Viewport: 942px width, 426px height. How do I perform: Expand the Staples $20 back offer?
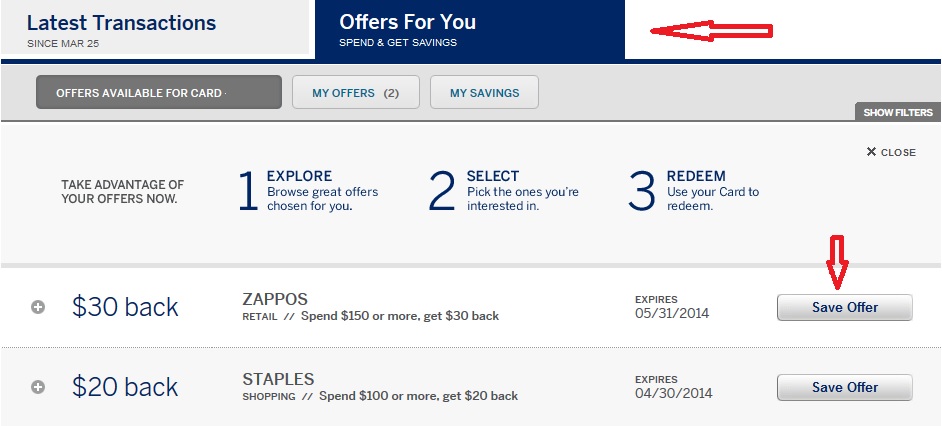point(38,387)
